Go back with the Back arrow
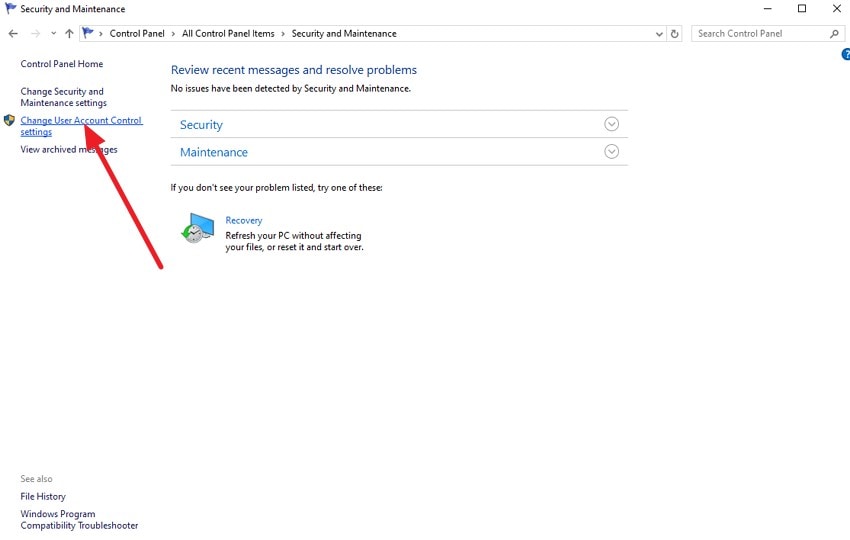Screen dimensions: 850x540 pos(13,34)
